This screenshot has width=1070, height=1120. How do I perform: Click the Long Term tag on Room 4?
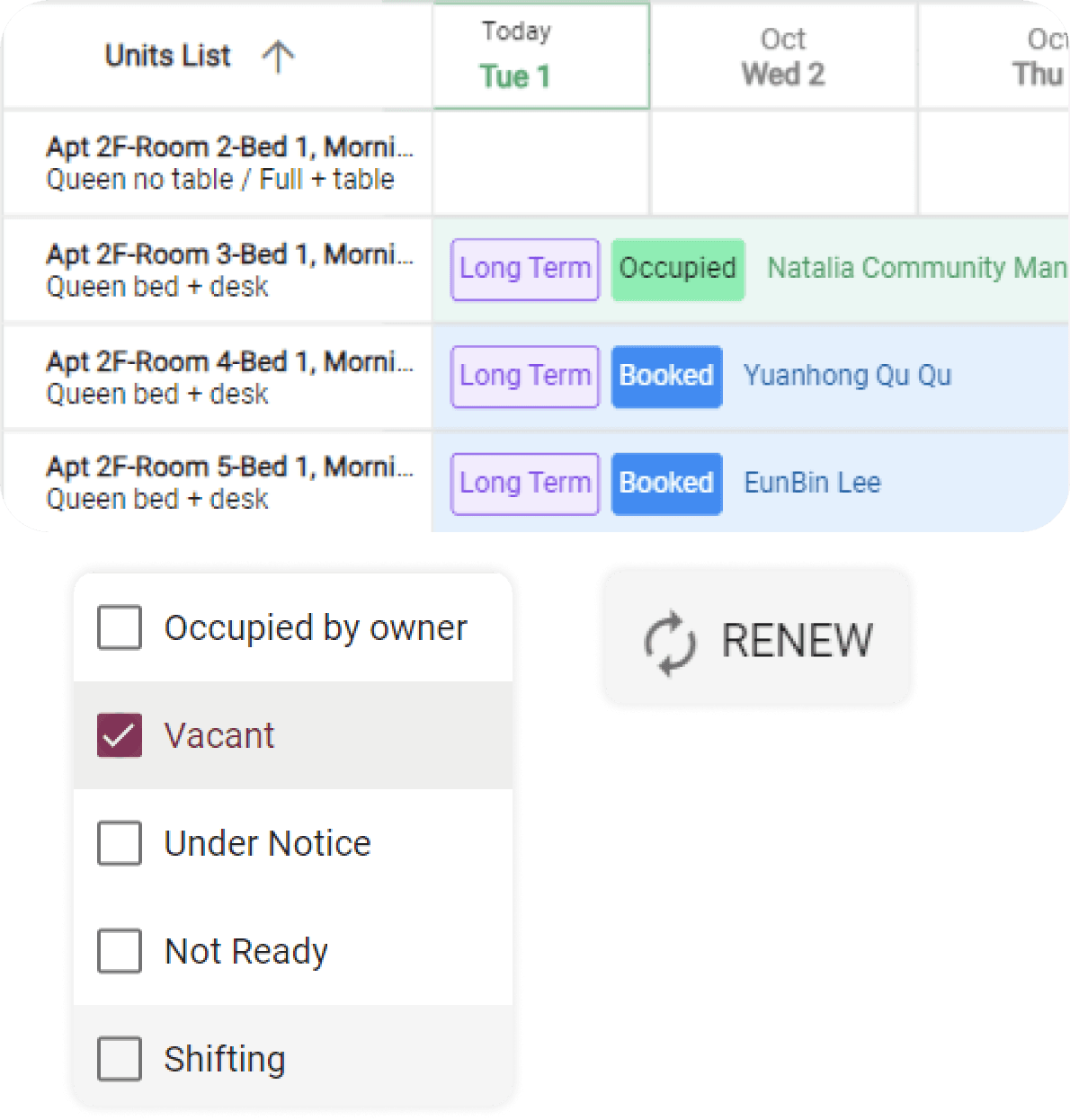pyautogui.click(x=525, y=376)
